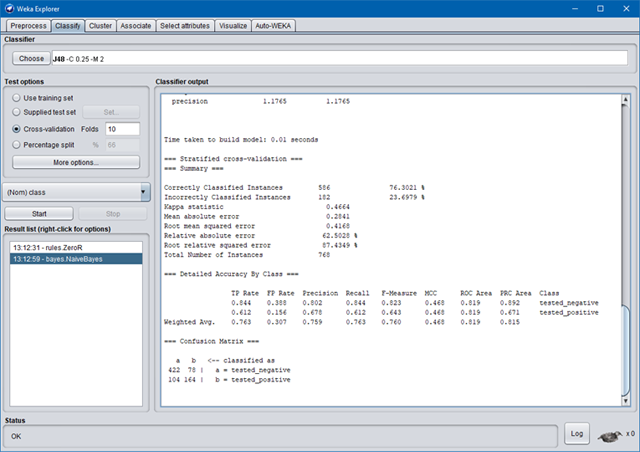The height and width of the screenshot is (452, 640).
Task: Click the Log button
Action: coord(576,433)
